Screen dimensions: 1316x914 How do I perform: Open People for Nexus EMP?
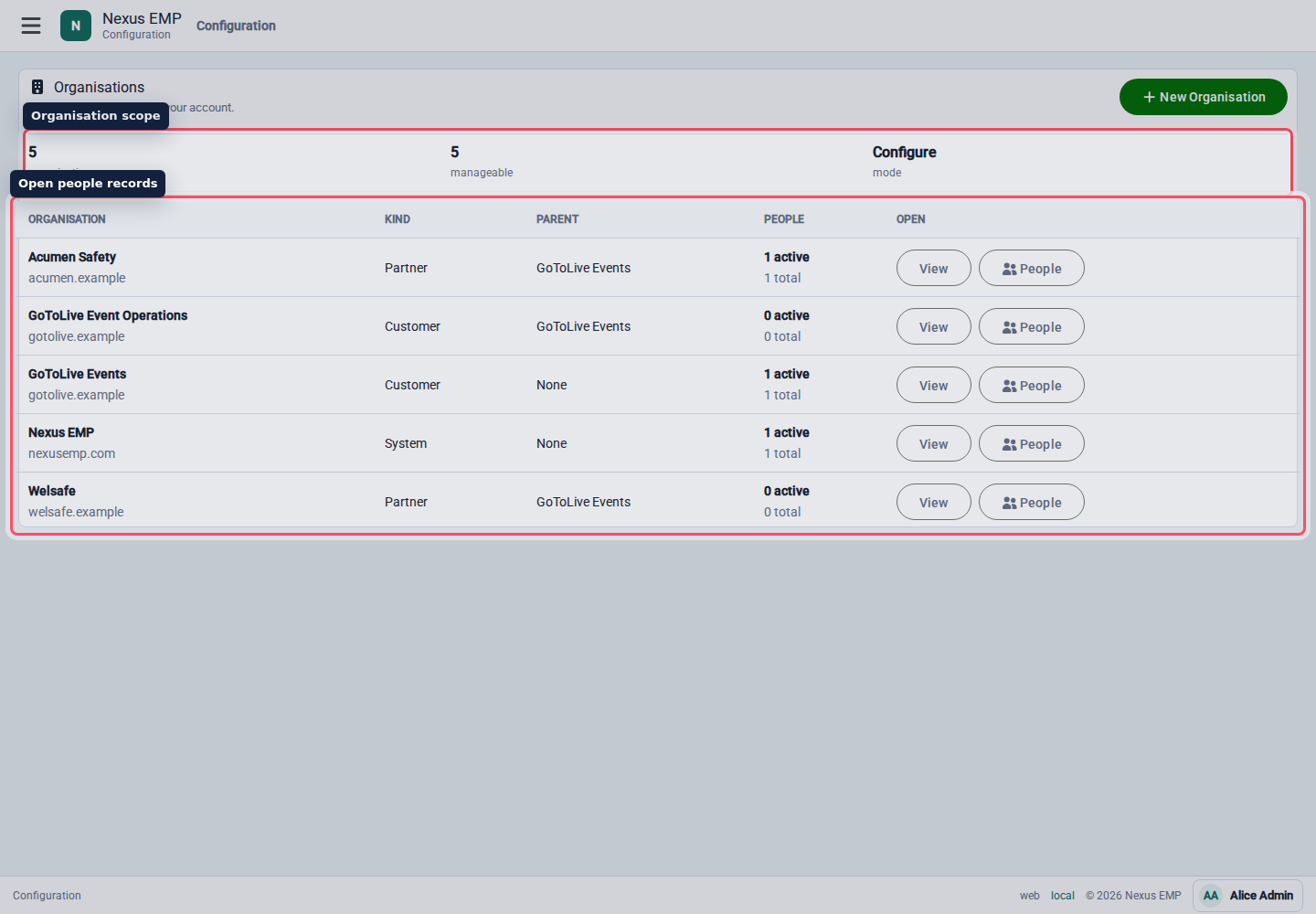(x=1032, y=443)
